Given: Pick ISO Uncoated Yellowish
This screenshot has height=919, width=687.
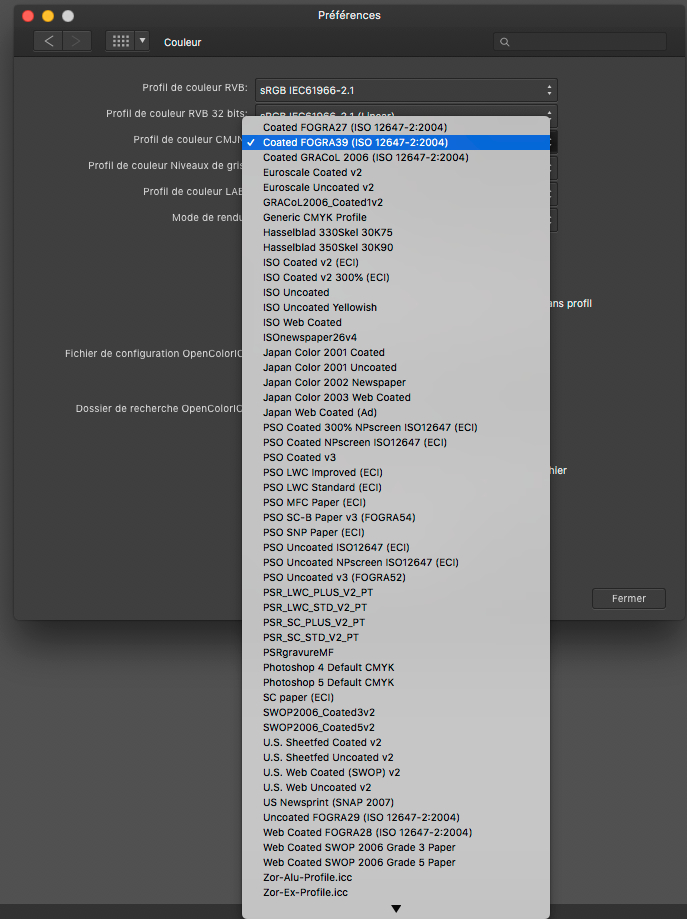Looking at the screenshot, I should 396,308.
